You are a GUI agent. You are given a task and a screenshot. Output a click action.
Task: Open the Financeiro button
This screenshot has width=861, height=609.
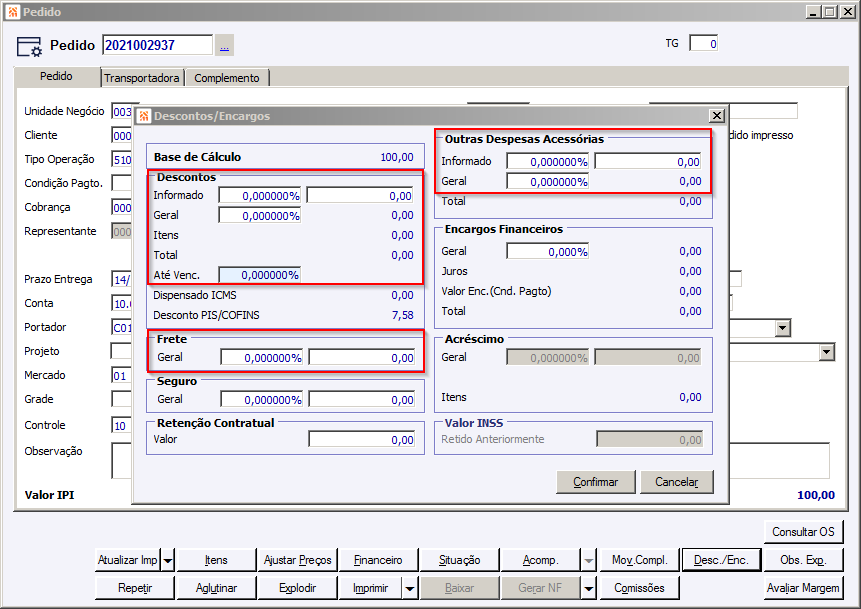point(378,560)
